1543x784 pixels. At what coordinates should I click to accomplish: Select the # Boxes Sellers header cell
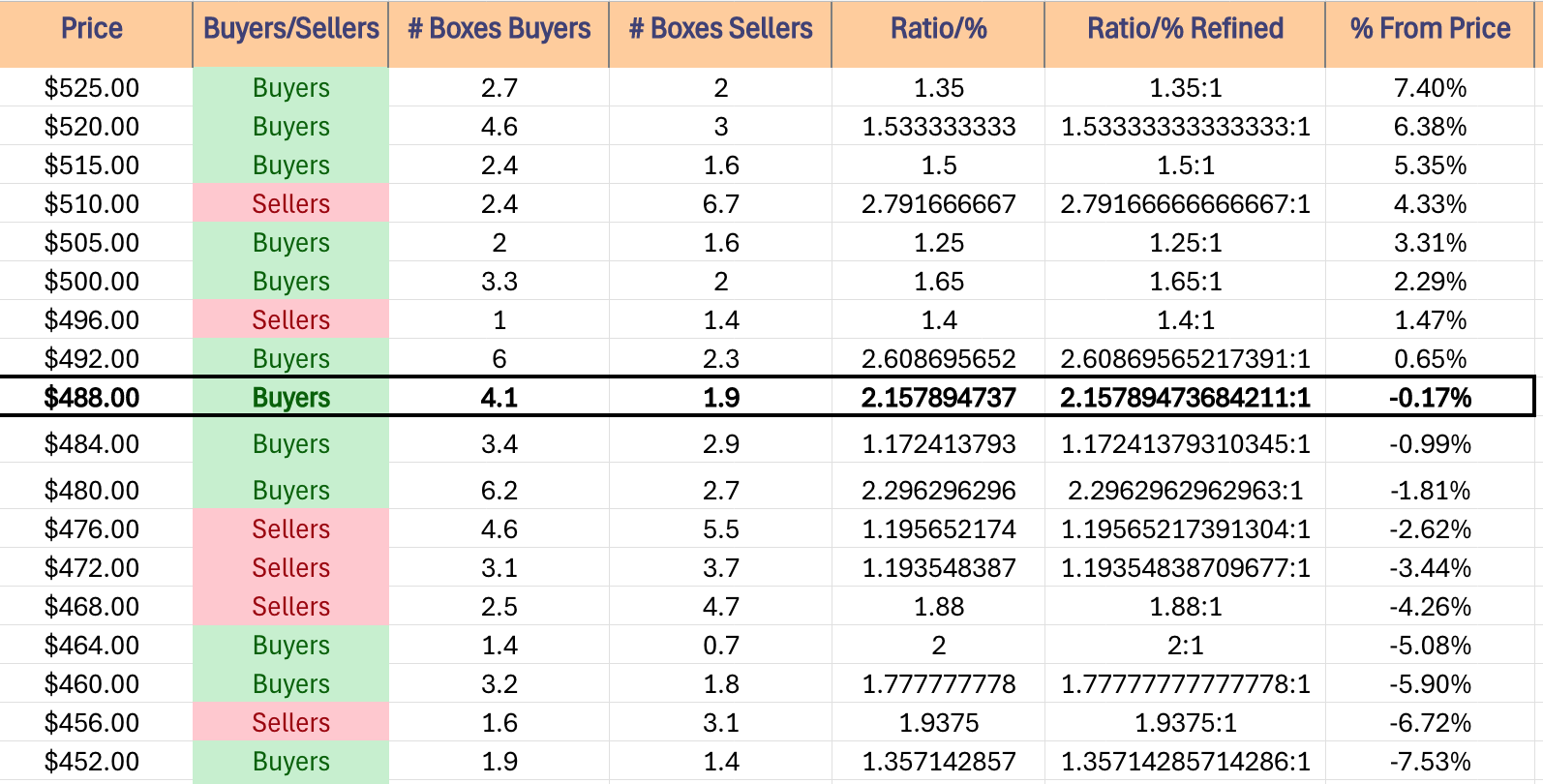[720, 29]
